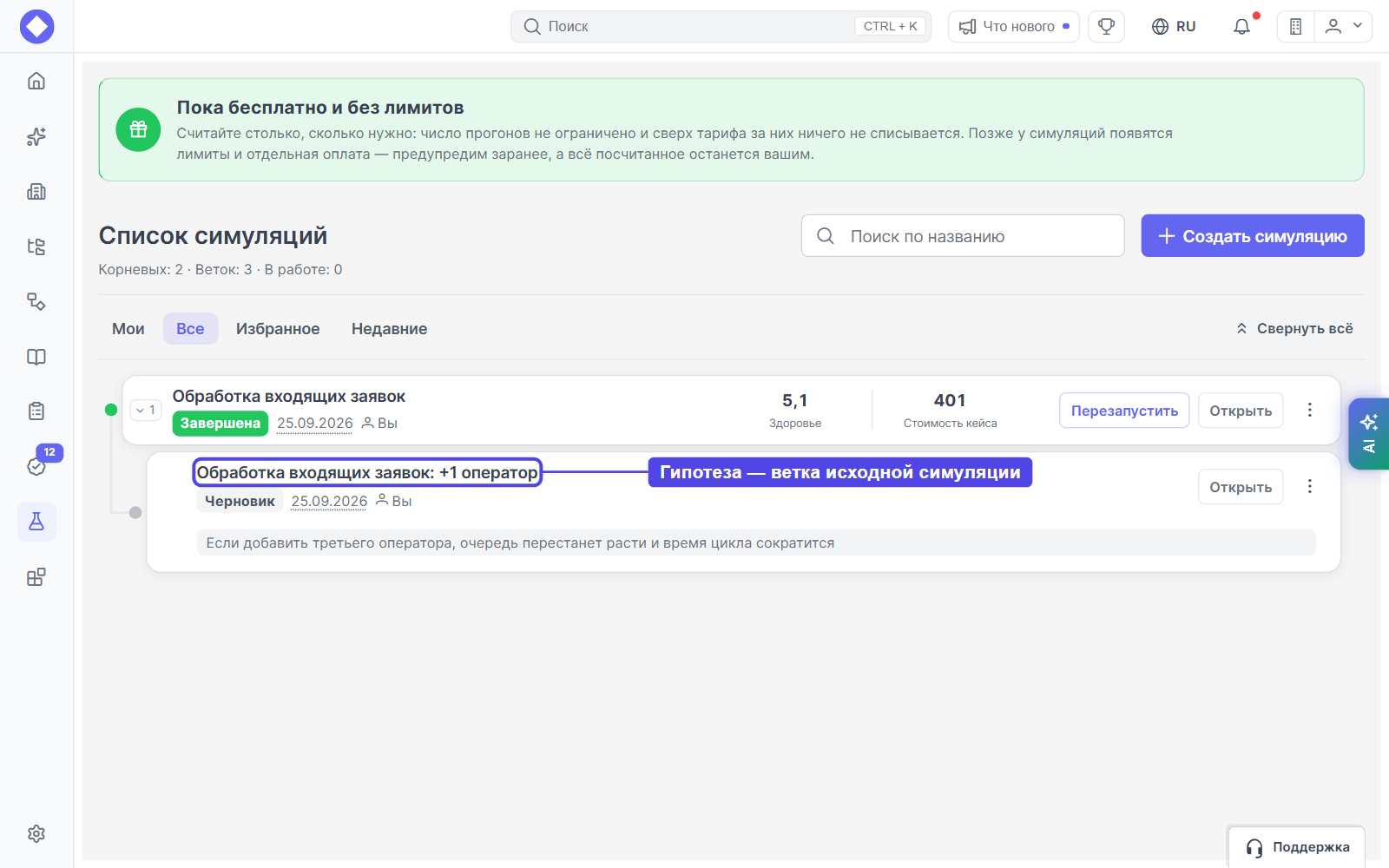Click Свернуть всё to collapse all

(1294, 328)
